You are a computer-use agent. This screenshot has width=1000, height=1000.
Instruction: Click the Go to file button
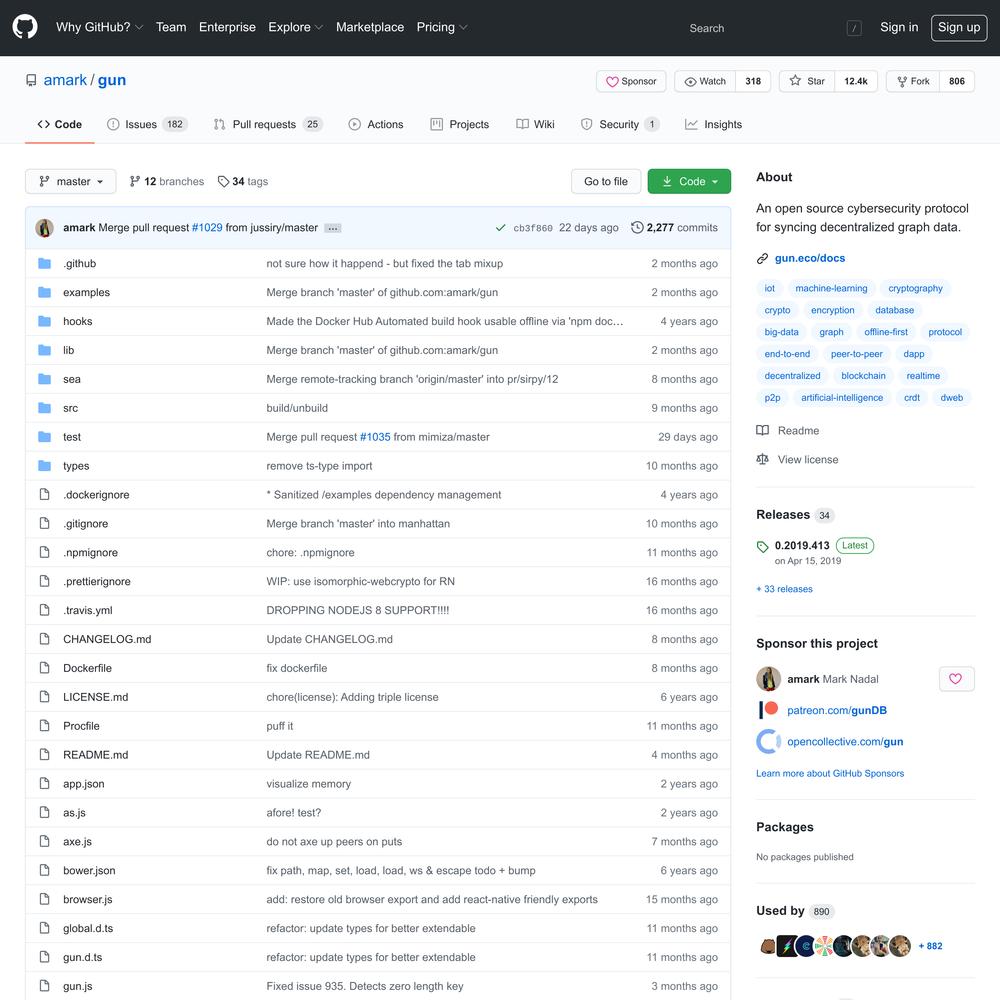pos(606,181)
